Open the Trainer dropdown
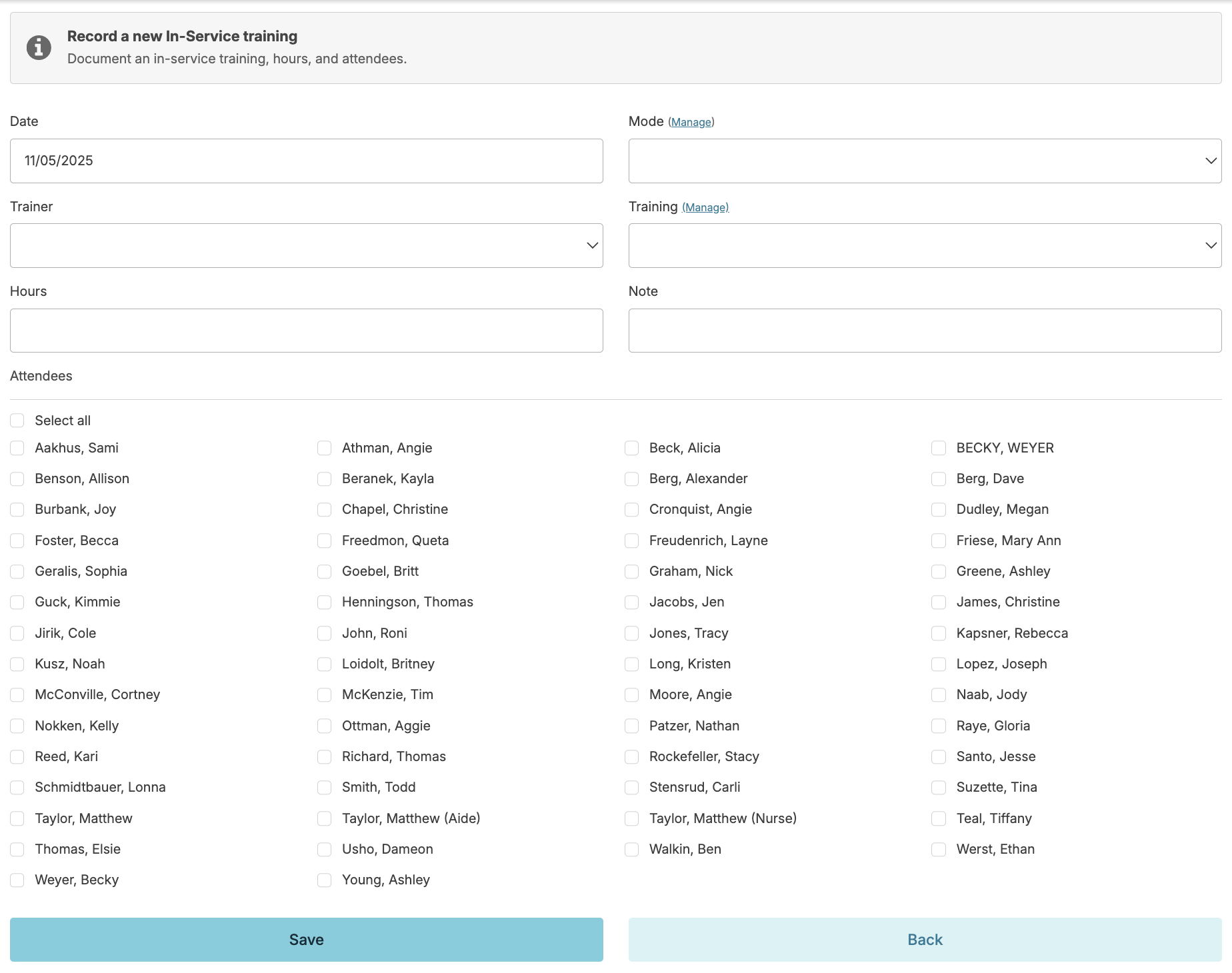1232x973 pixels. [x=307, y=245]
